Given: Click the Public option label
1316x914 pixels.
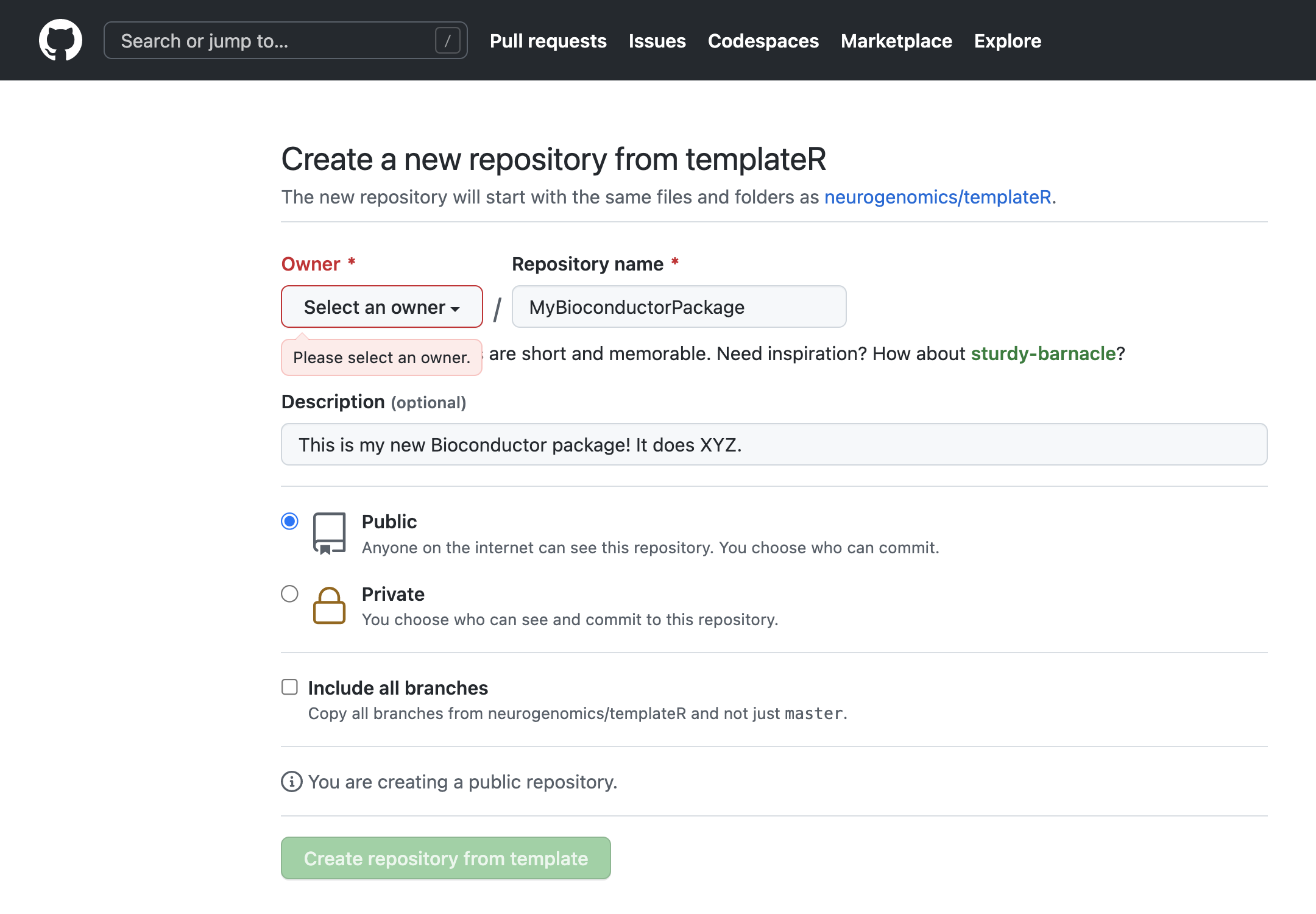Looking at the screenshot, I should [389, 522].
